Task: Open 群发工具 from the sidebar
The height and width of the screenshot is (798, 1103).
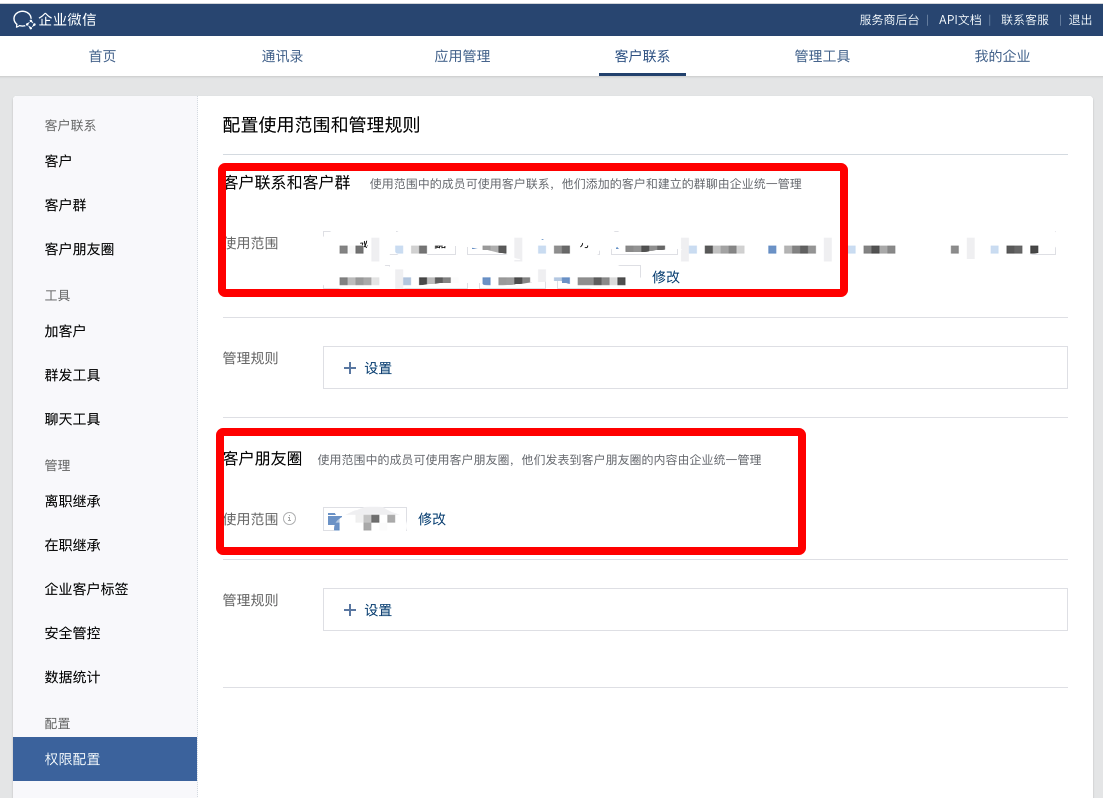Action: click(72, 375)
